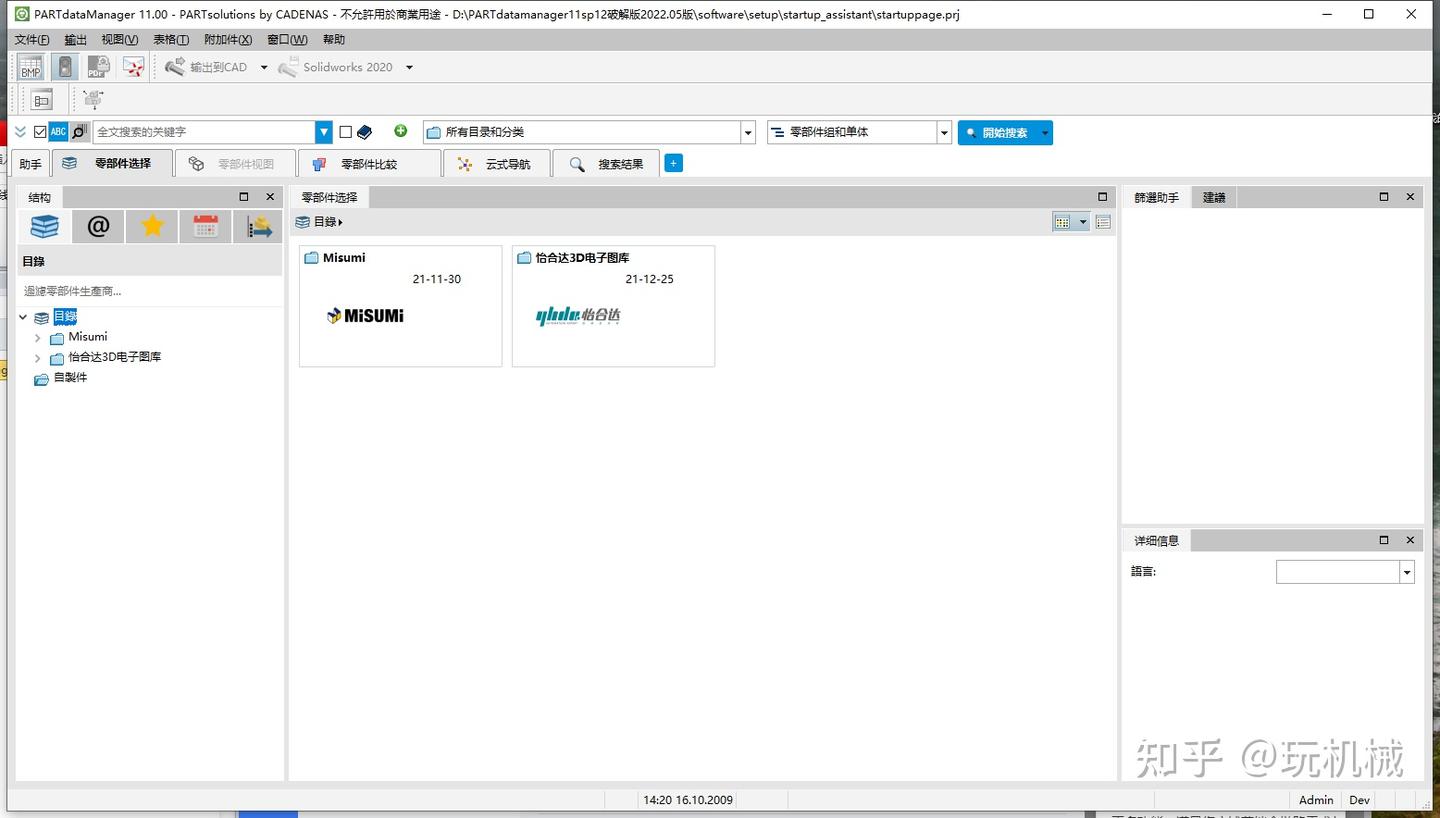Close the 结构 panel
Screen dimensions: 1440x818
[x=270, y=197]
